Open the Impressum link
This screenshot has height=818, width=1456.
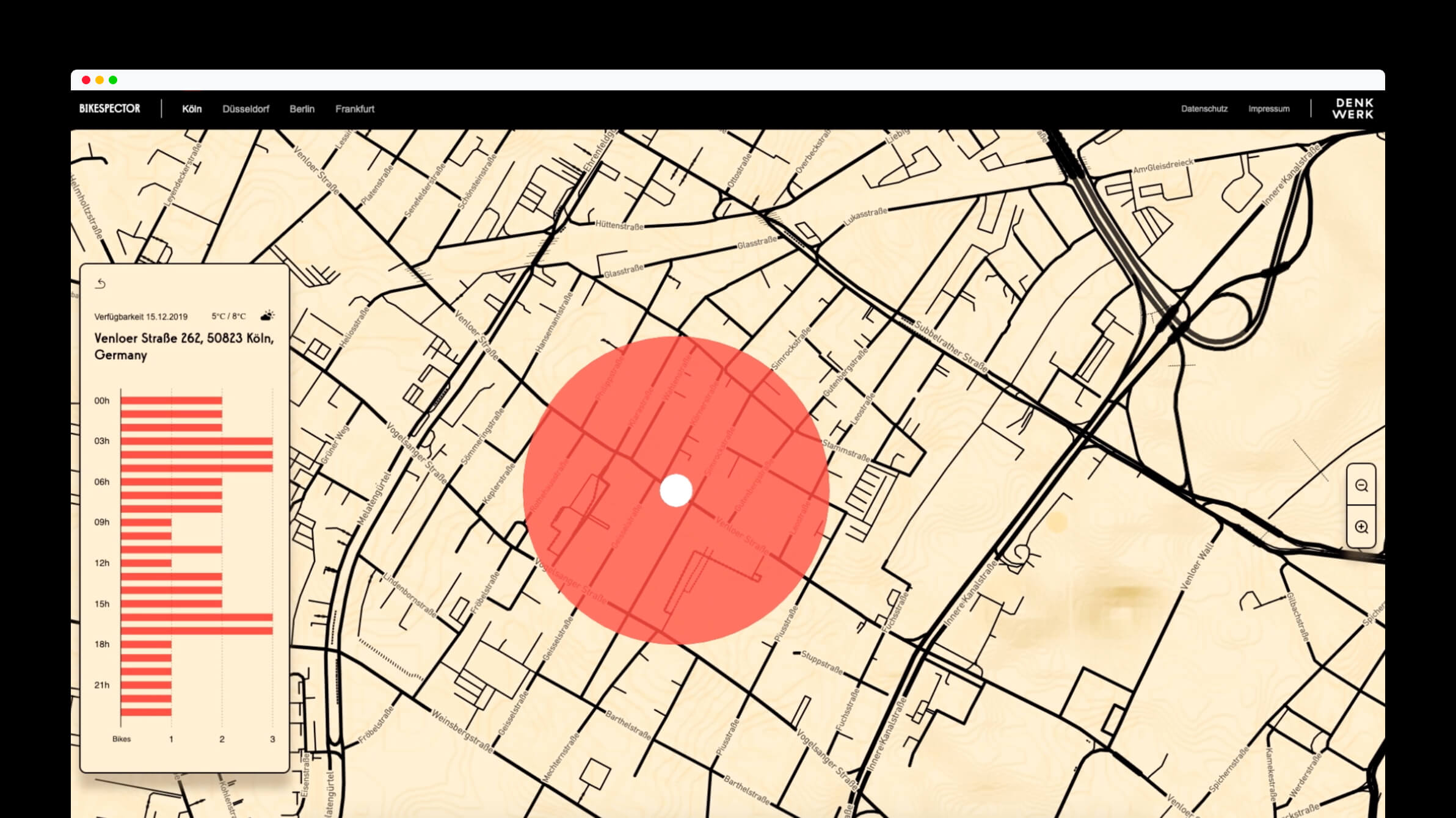coord(1269,109)
